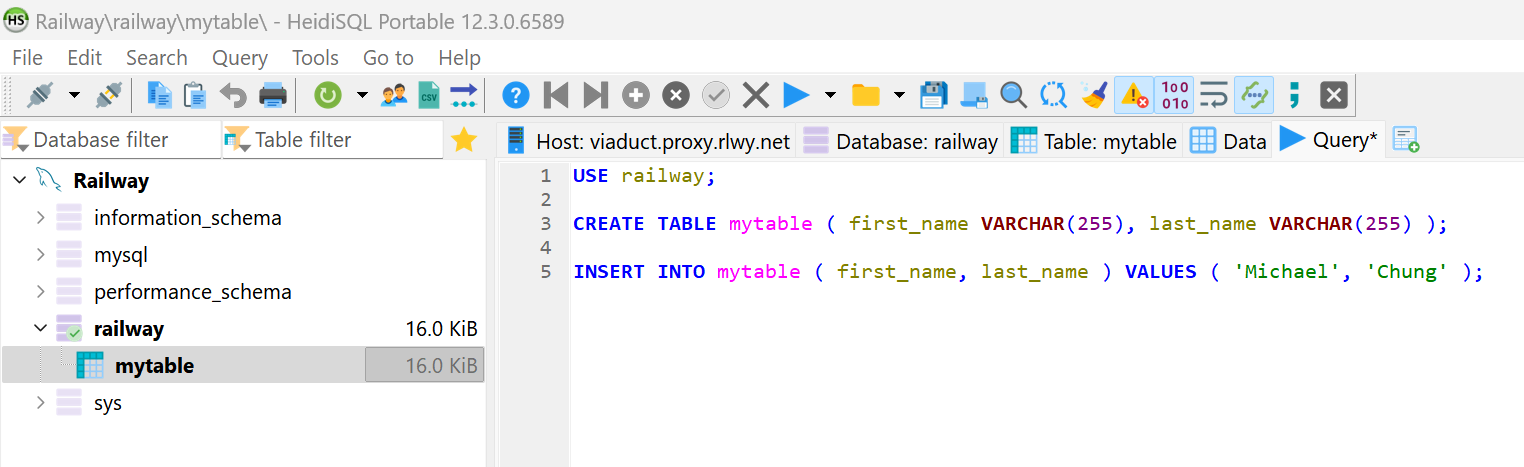This screenshot has height=467, width=1524.
Task: Click the yellow star favorites icon
Action: point(464,140)
